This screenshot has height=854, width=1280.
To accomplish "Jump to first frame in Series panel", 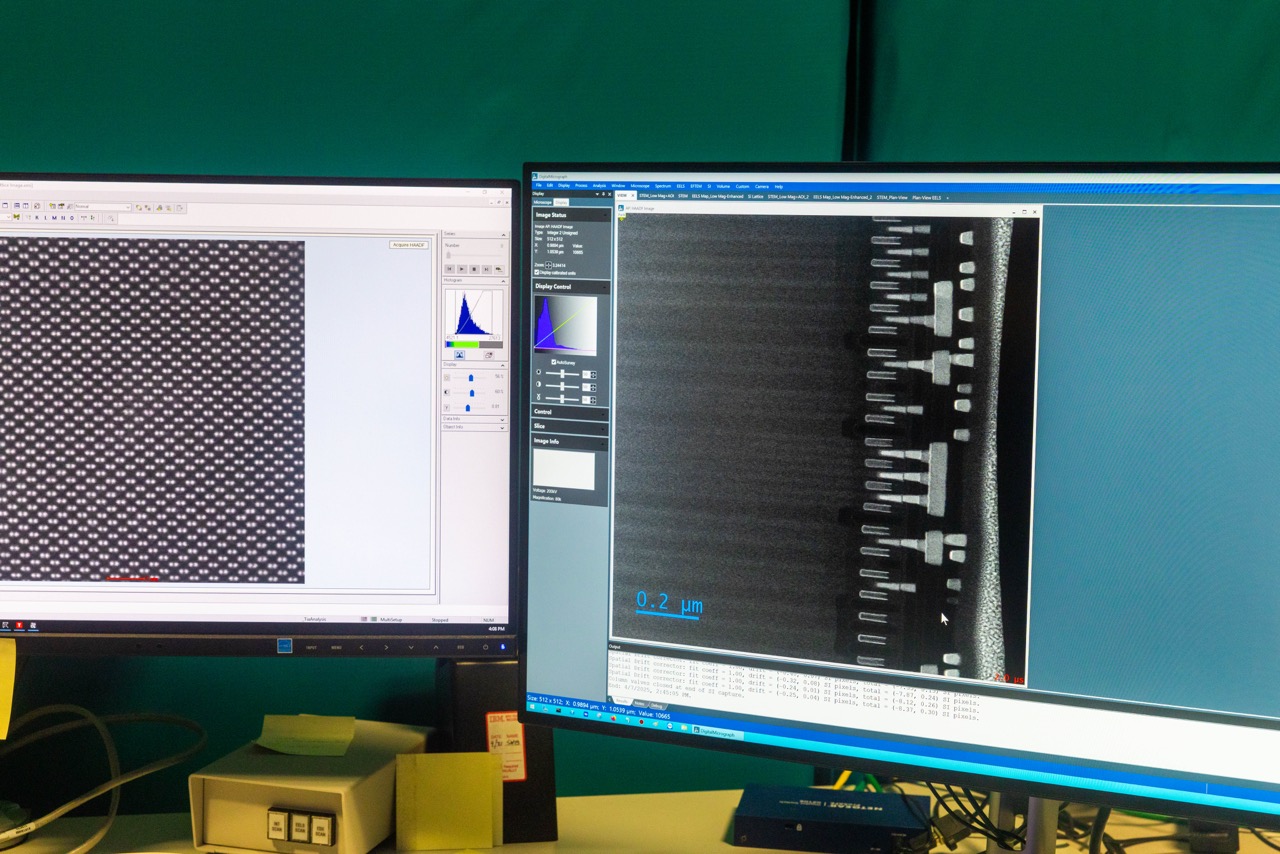I will (x=449, y=269).
